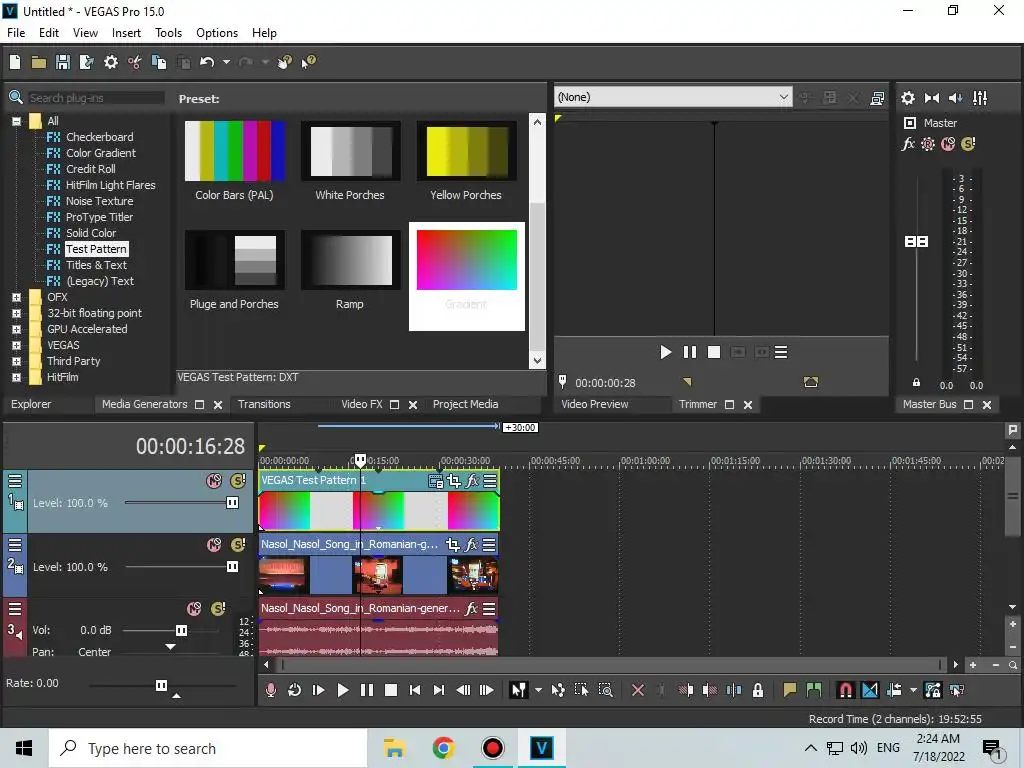Go to start of project

(415, 690)
